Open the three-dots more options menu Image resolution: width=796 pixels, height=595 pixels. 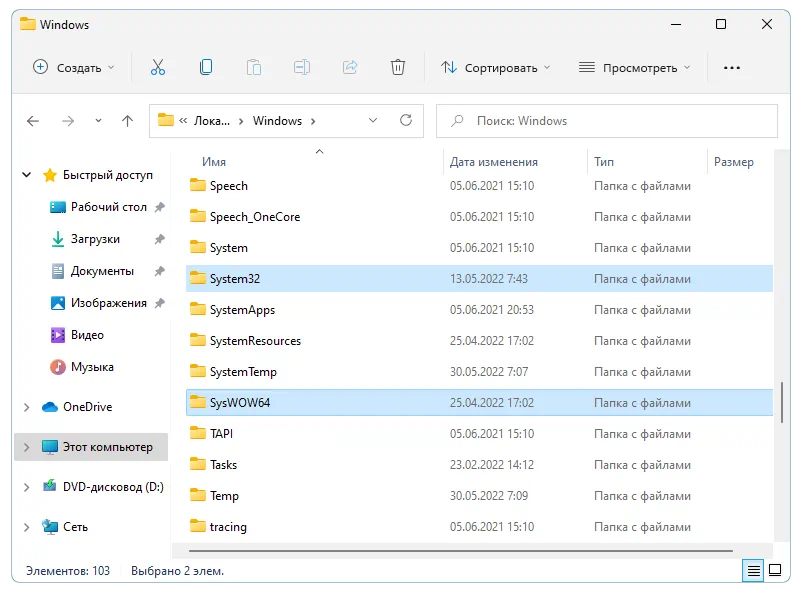(732, 68)
